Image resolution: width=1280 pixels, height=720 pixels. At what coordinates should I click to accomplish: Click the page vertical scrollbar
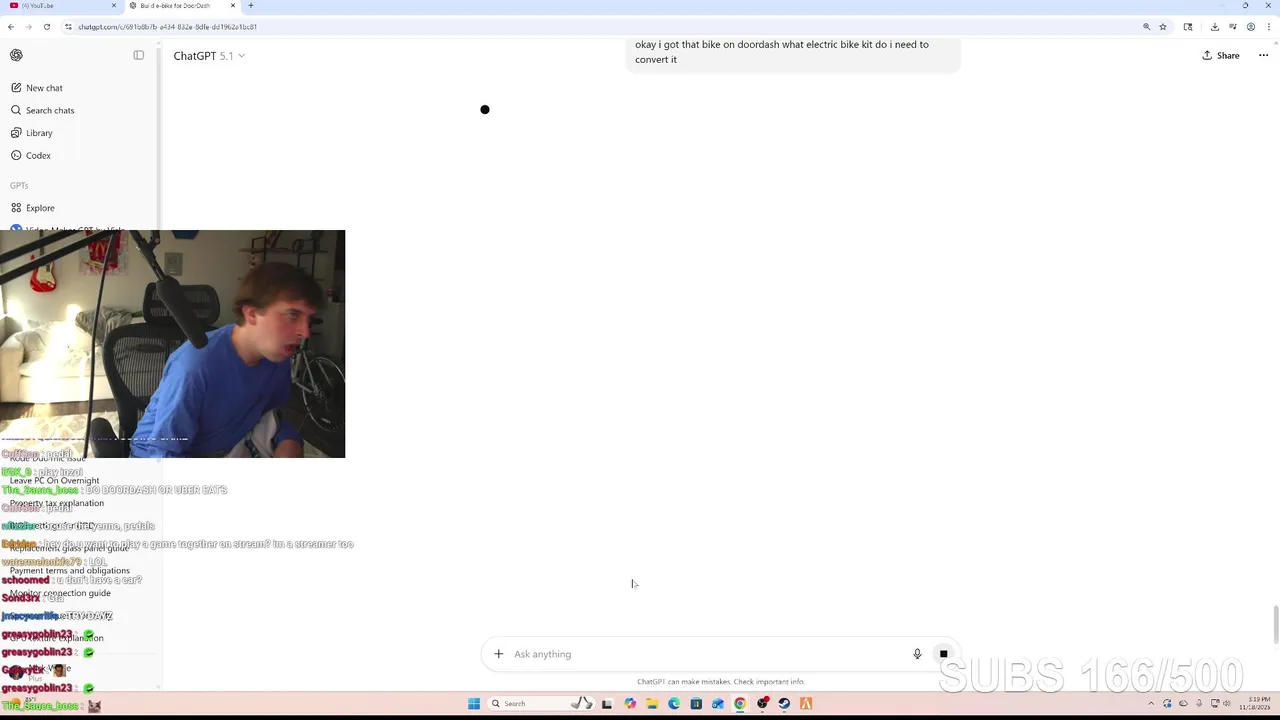coord(1275,625)
